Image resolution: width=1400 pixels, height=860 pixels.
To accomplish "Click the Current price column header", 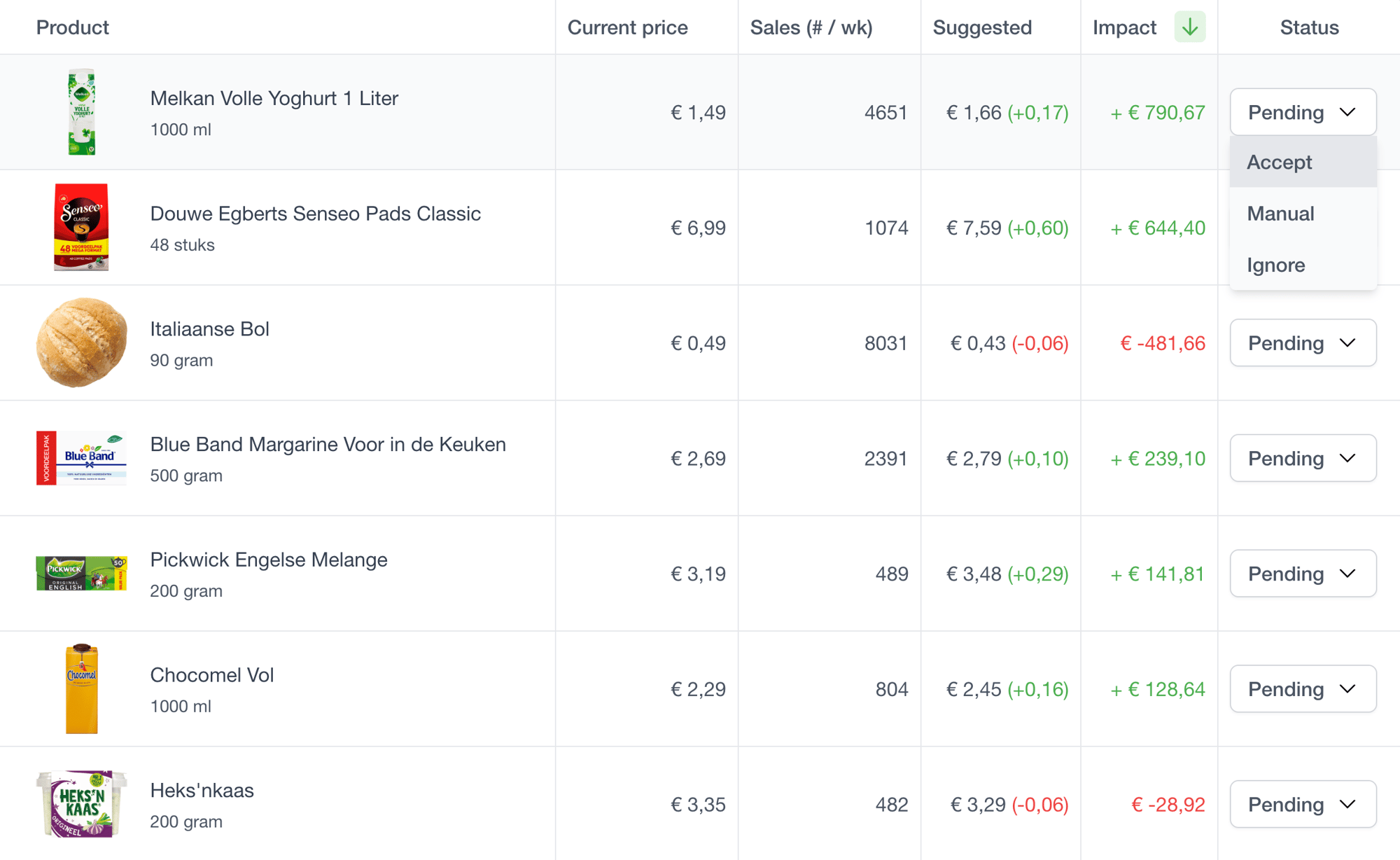I will click(627, 27).
